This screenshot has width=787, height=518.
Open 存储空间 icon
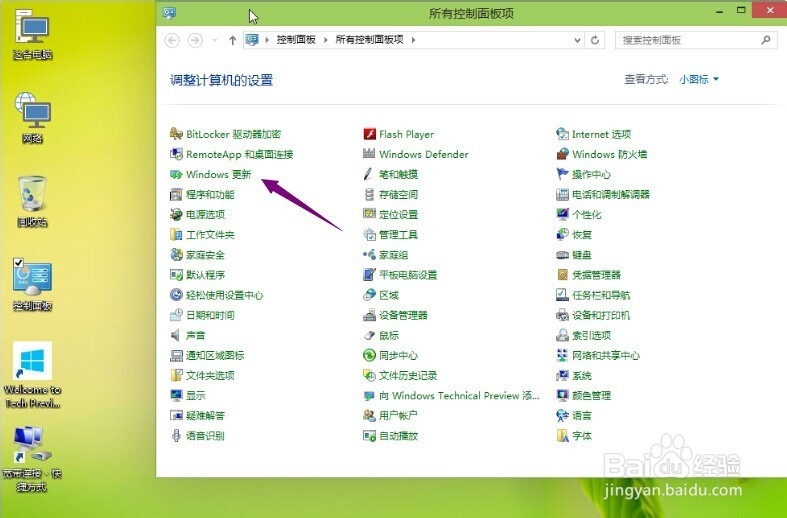tap(369, 194)
